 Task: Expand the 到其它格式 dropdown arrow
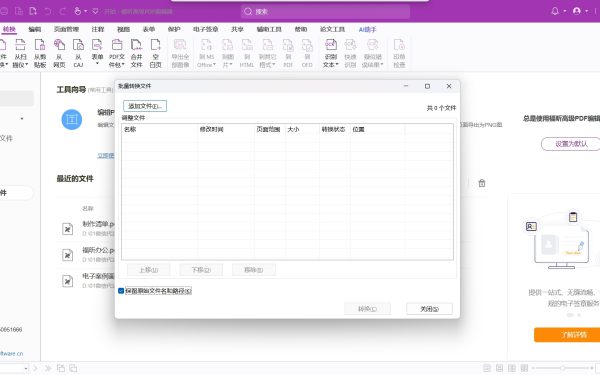(x=274, y=65)
